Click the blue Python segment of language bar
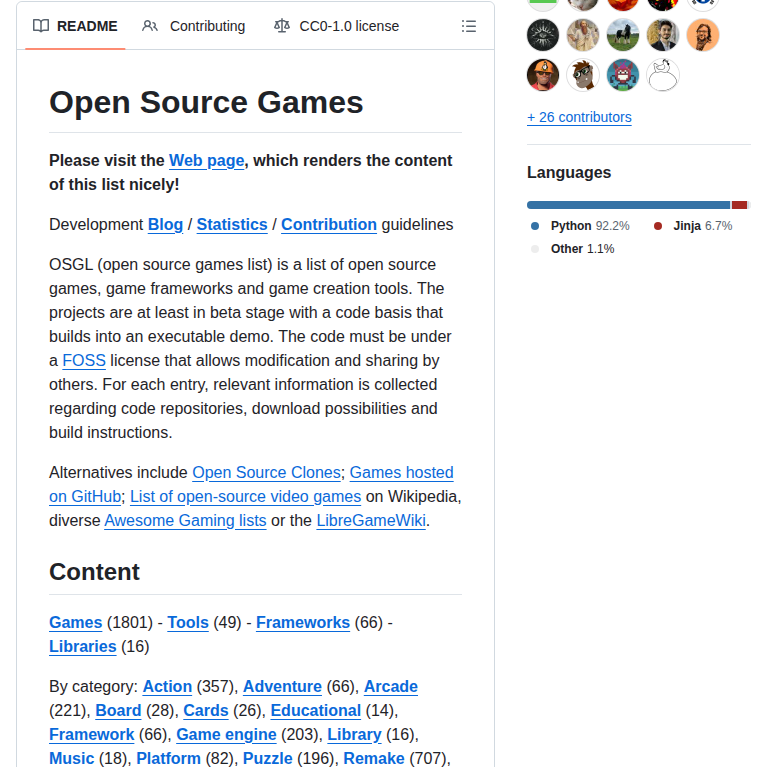 628,205
